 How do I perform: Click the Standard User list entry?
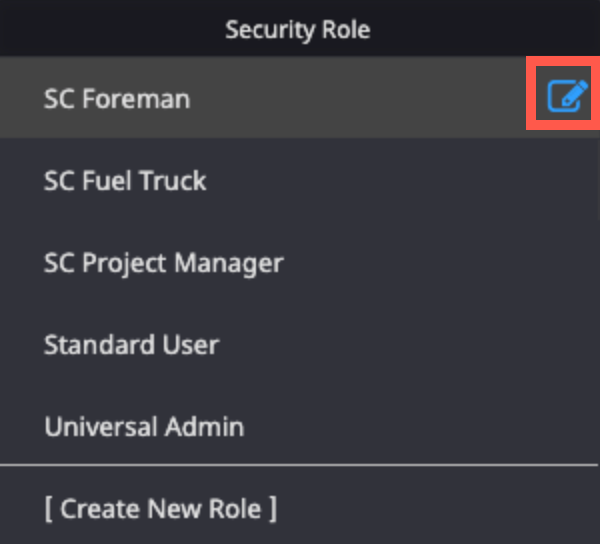pyautogui.click(x=298, y=344)
